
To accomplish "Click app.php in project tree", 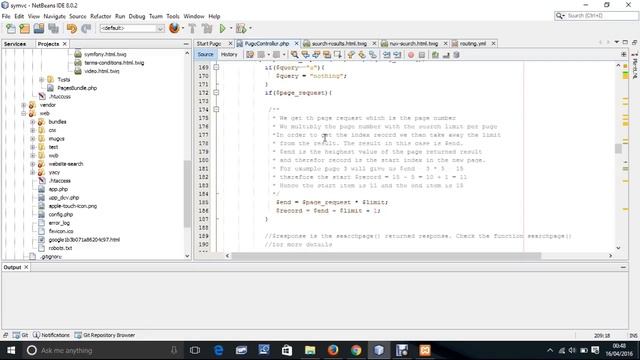I will tap(58, 189).
